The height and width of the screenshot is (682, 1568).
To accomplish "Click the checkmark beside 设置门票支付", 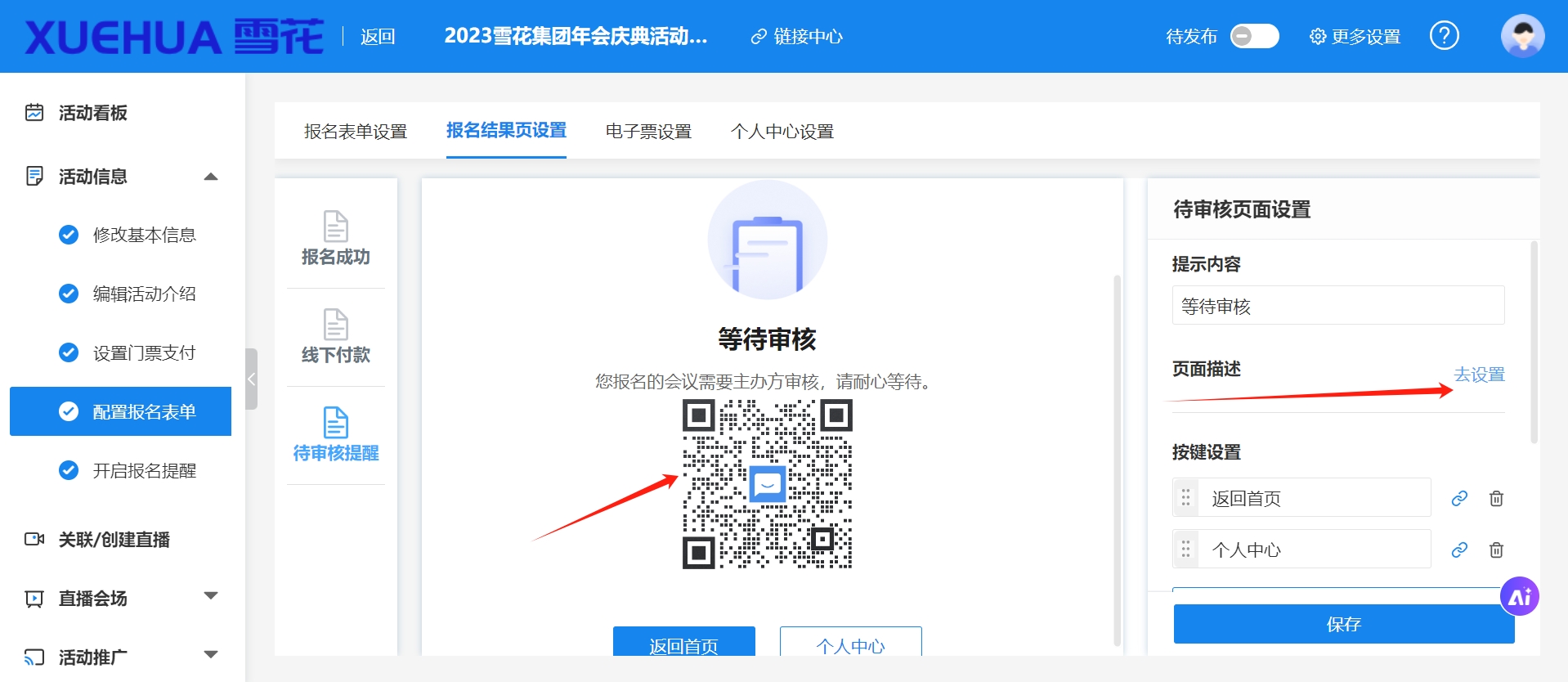I will pos(69,353).
